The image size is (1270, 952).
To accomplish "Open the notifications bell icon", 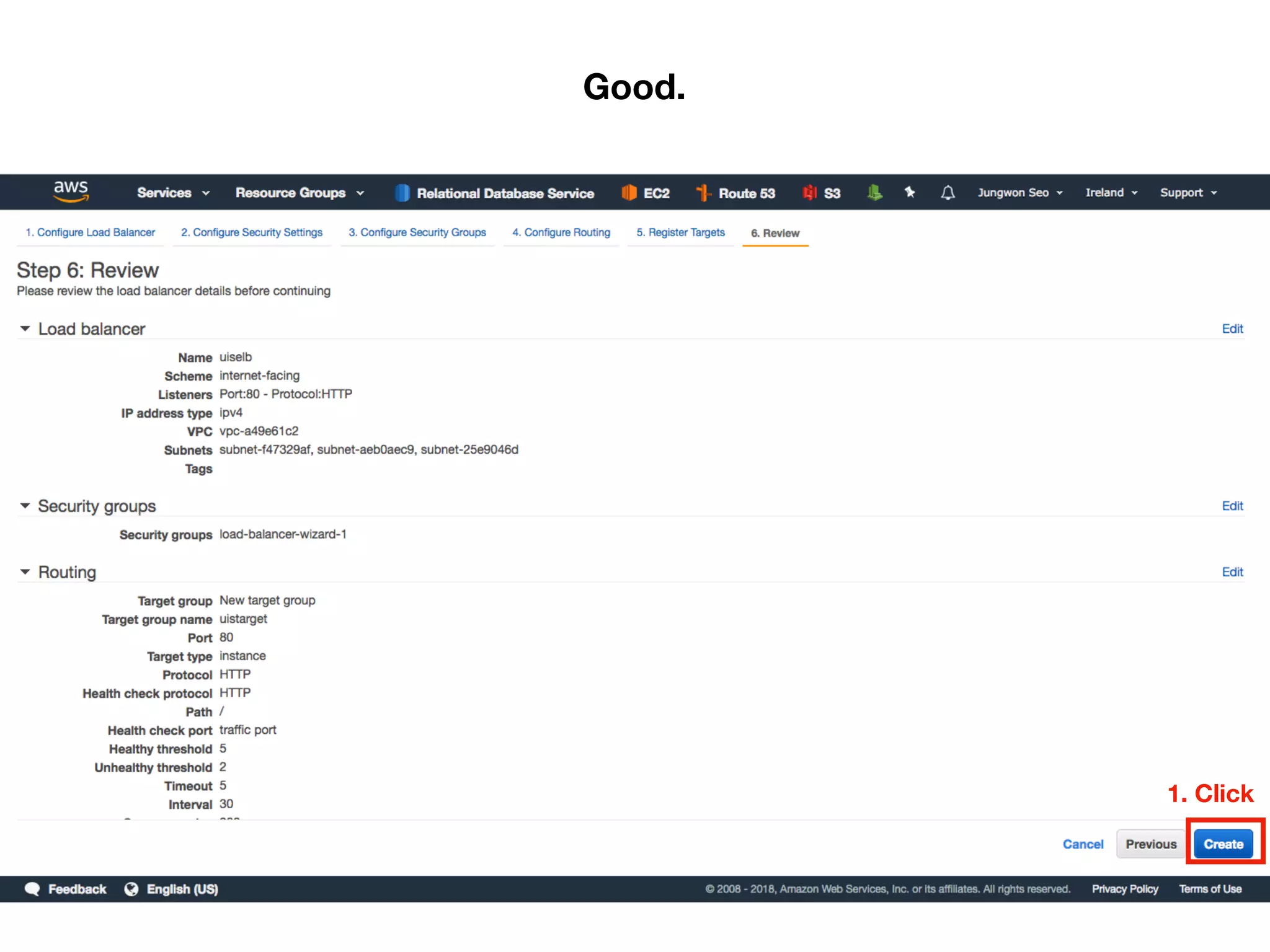I will click(948, 193).
